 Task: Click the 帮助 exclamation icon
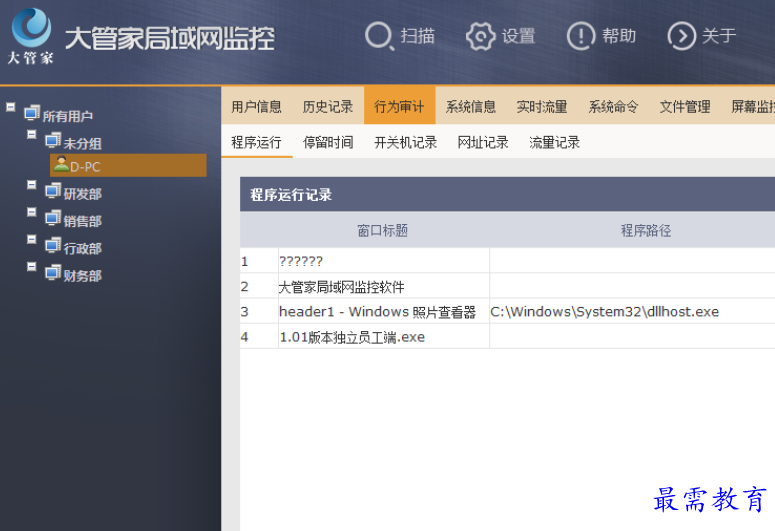581,36
